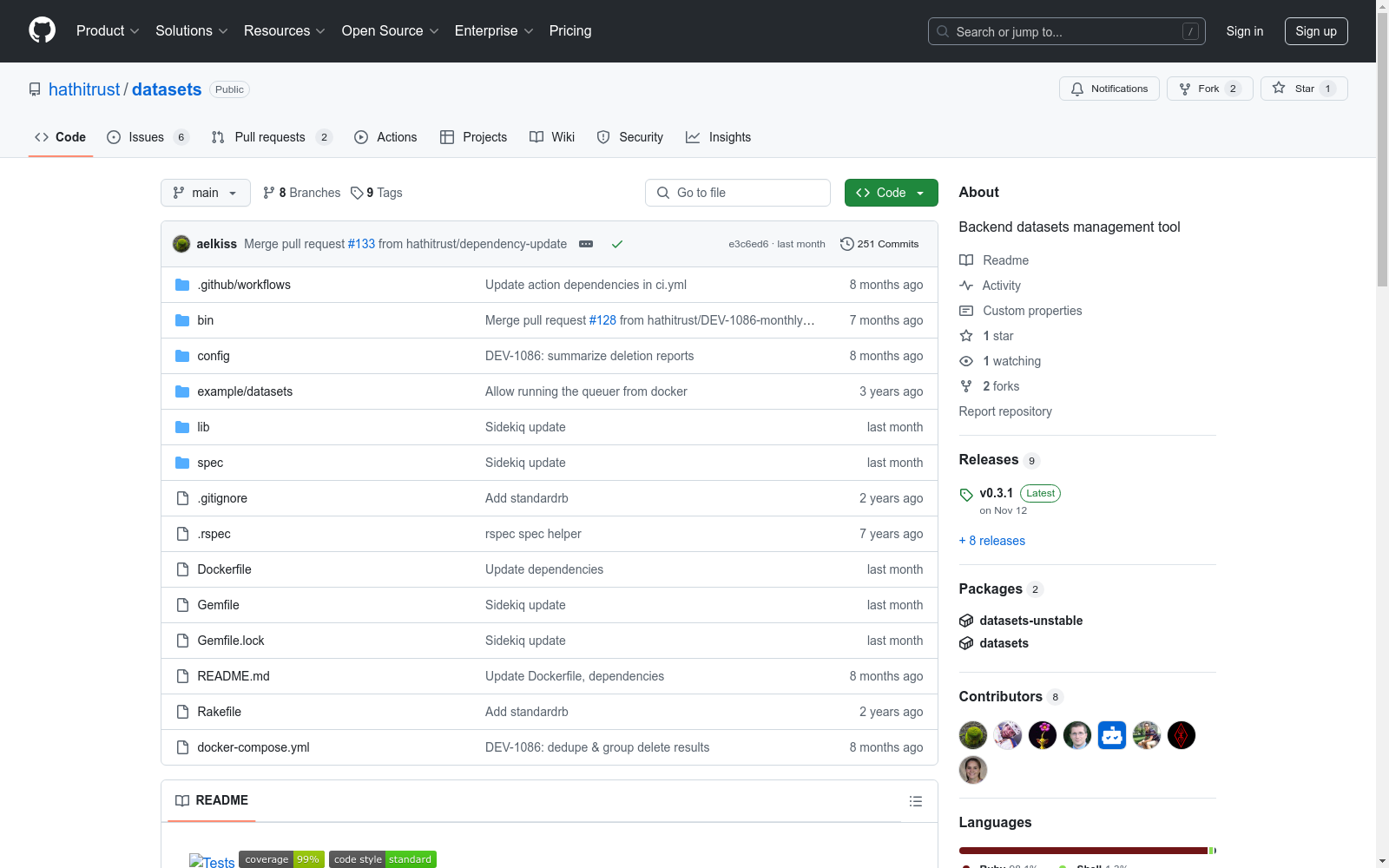This screenshot has width=1389, height=868.
Task: Open the datasets package link
Action: coord(1004,643)
